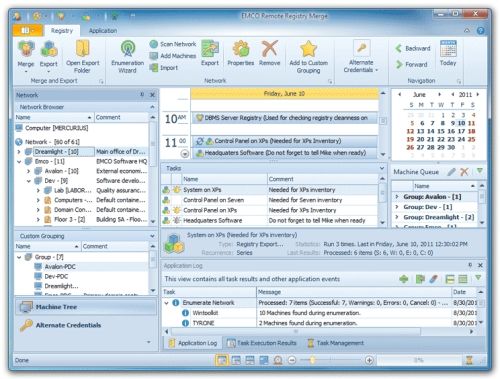500x379 pixels.
Task: Switch to the Task Management tab
Action: [336, 343]
